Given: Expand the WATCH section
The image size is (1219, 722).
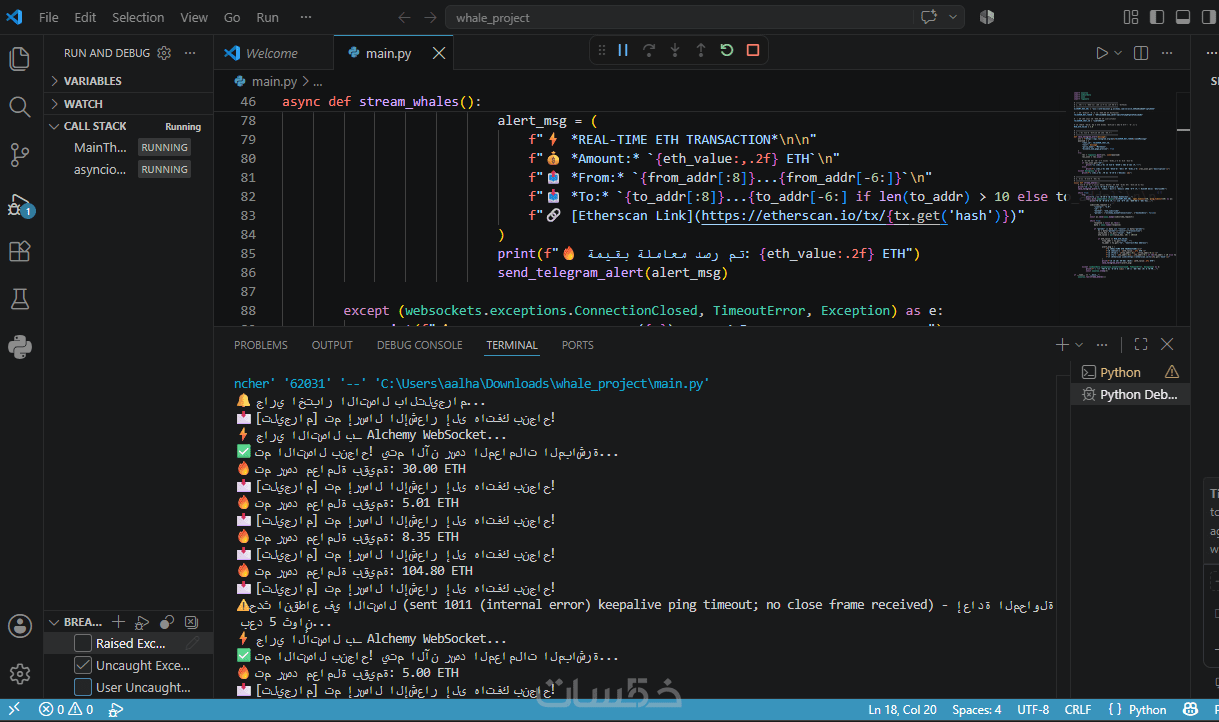Looking at the screenshot, I should pyautogui.click(x=128, y=104).
